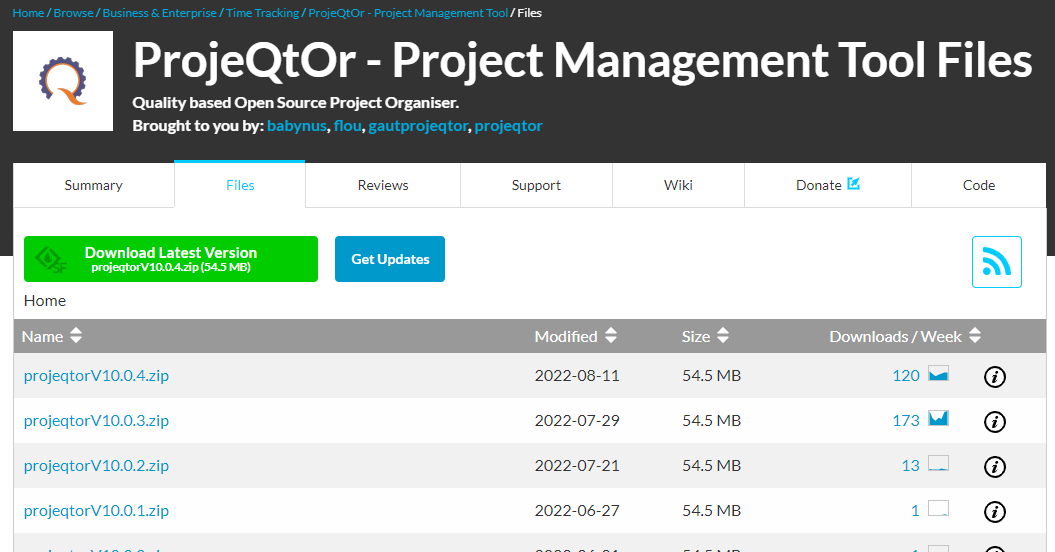
Task: View download stats chart for projeqtorV10.0.4.zip
Action: coord(938,374)
